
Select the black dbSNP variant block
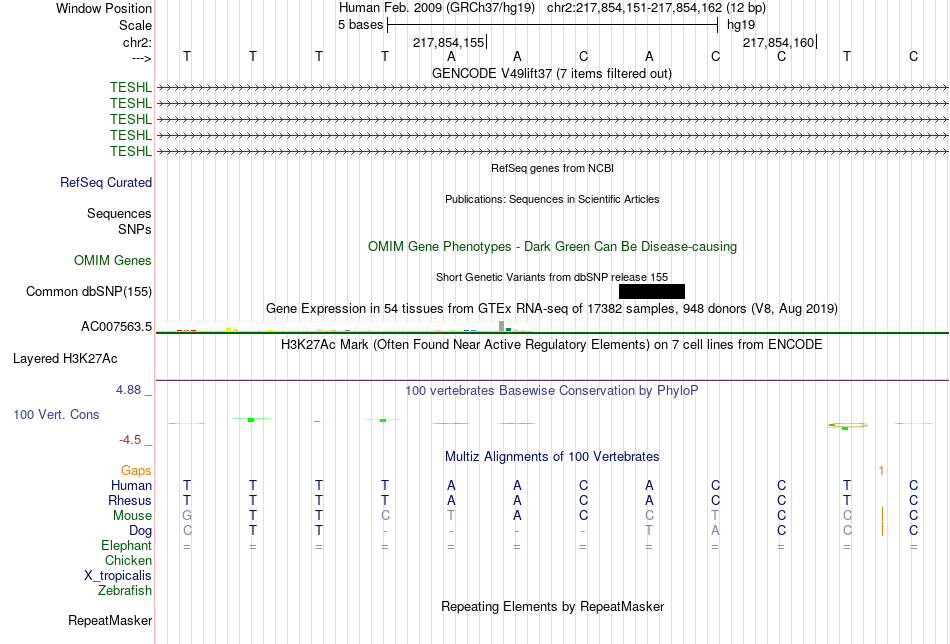(652, 291)
